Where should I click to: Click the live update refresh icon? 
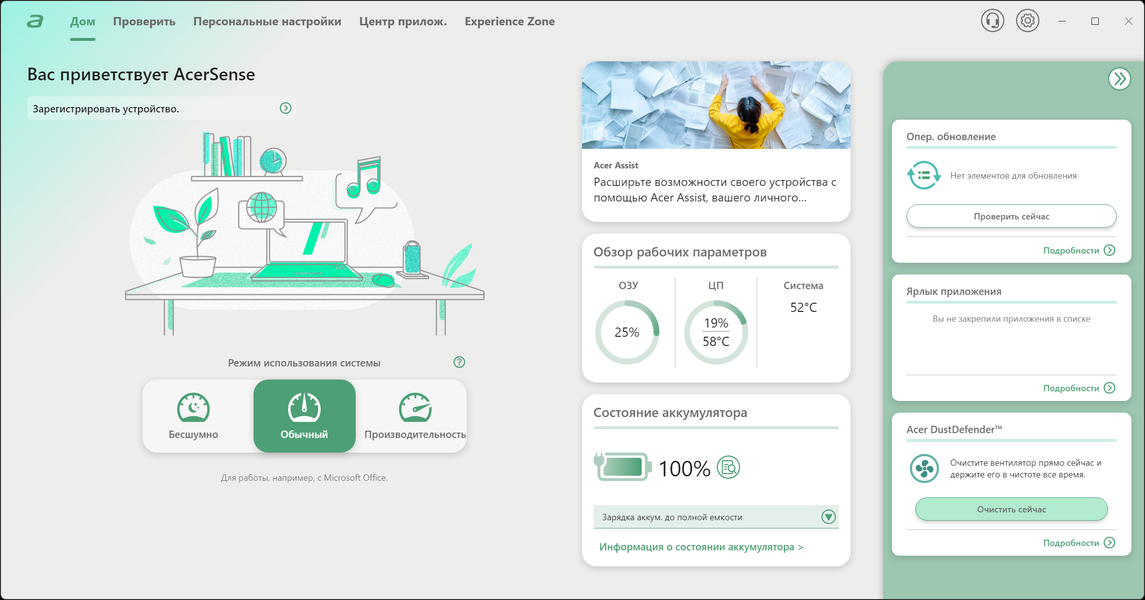[x=924, y=176]
